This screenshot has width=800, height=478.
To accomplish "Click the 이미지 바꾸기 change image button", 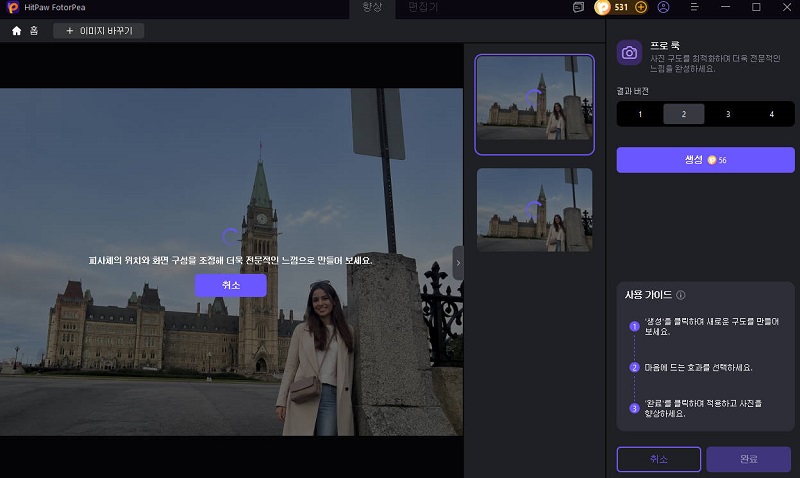I will [99, 31].
